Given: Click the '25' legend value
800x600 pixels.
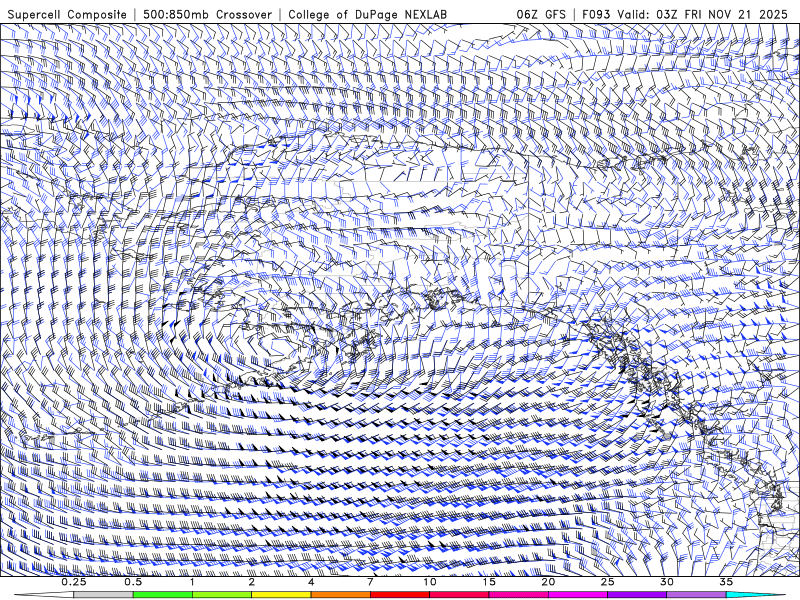Looking at the screenshot, I should (x=608, y=582).
